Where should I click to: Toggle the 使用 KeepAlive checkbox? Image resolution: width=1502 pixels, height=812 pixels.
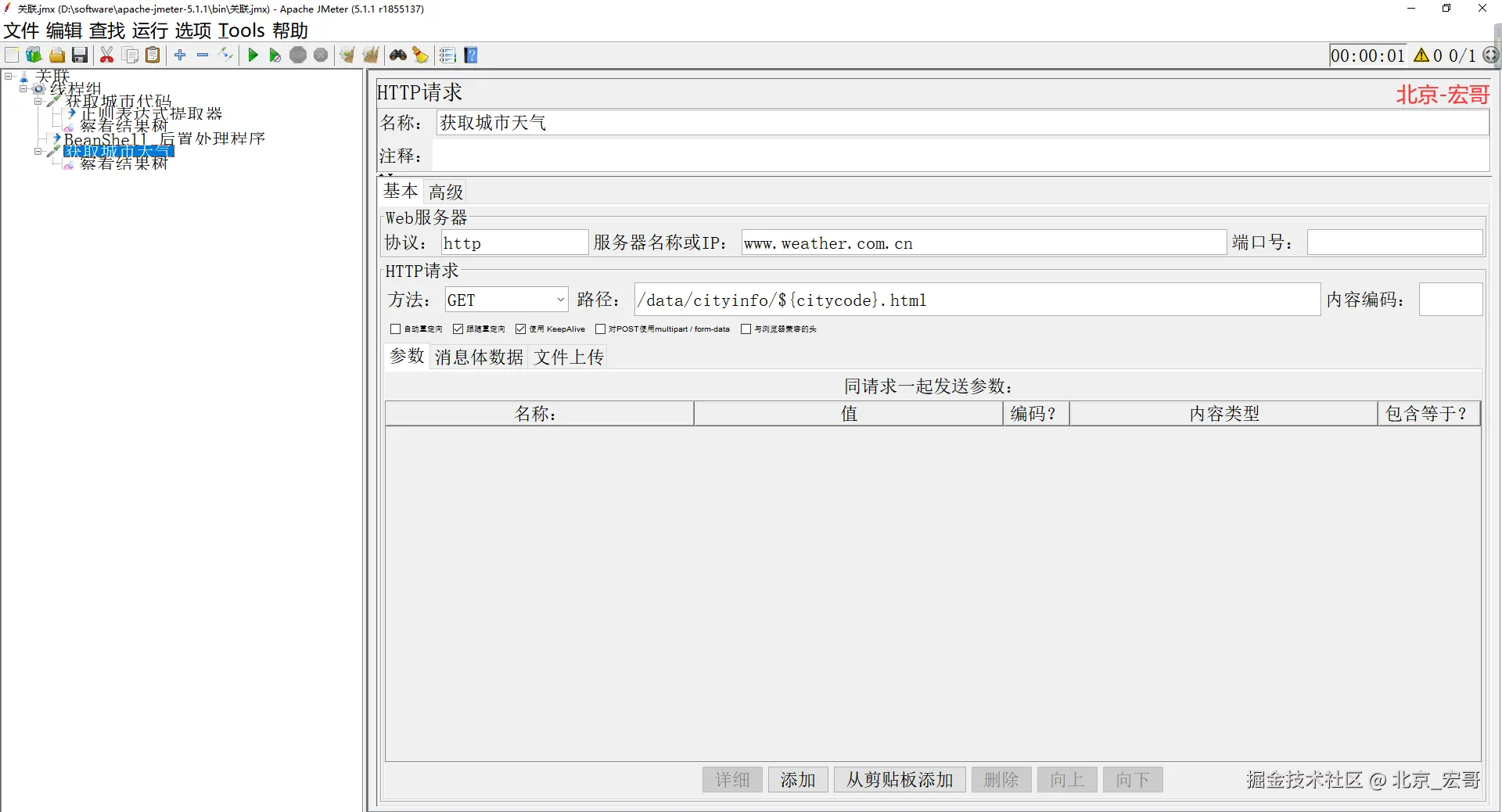tap(521, 329)
